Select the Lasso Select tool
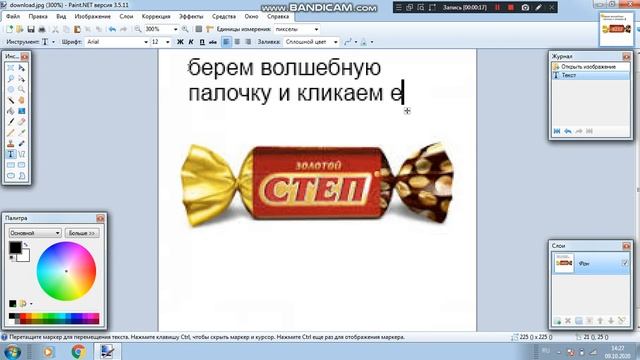This screenshot has height=360, width=640. coord(11,78)
